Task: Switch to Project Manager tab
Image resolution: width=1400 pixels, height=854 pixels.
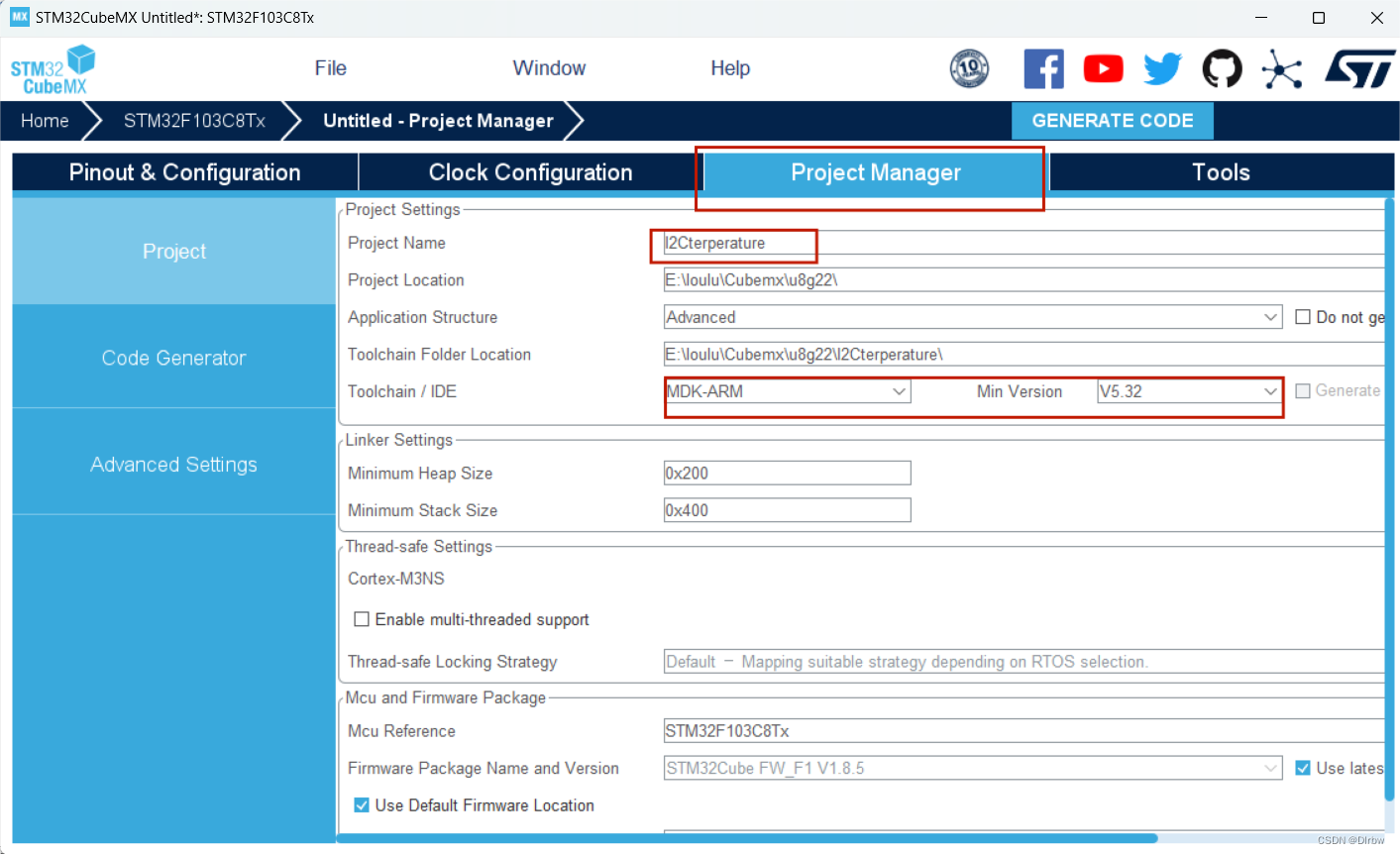Action: click(875, 172)
